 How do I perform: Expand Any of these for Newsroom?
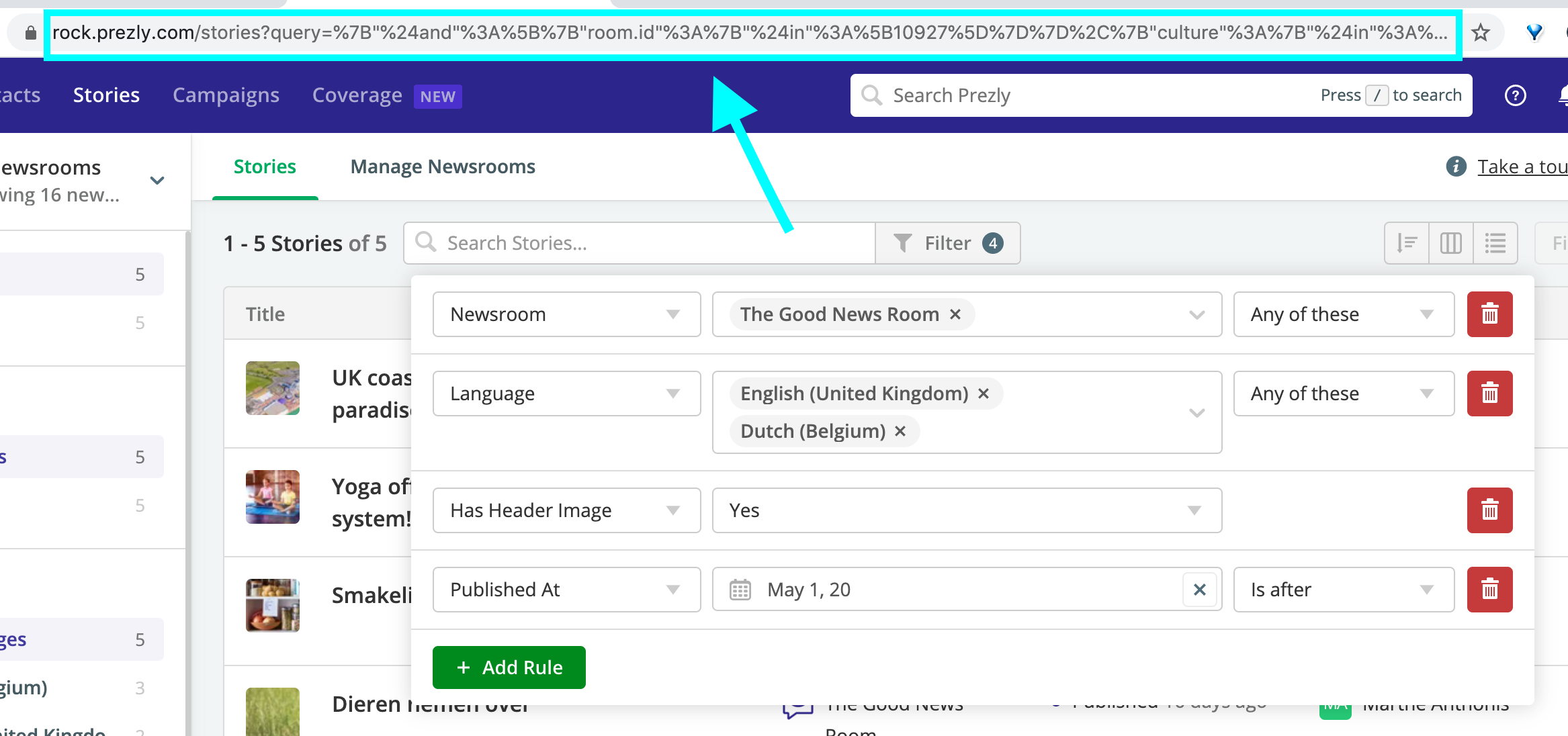(x=1344, y=314)
